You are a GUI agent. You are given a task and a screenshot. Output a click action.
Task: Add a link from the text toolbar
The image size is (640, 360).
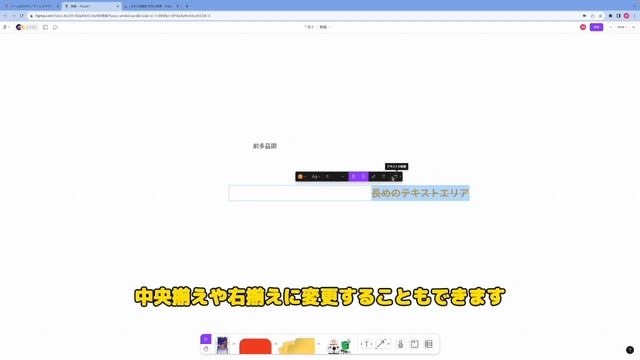[x=373, y=176]
